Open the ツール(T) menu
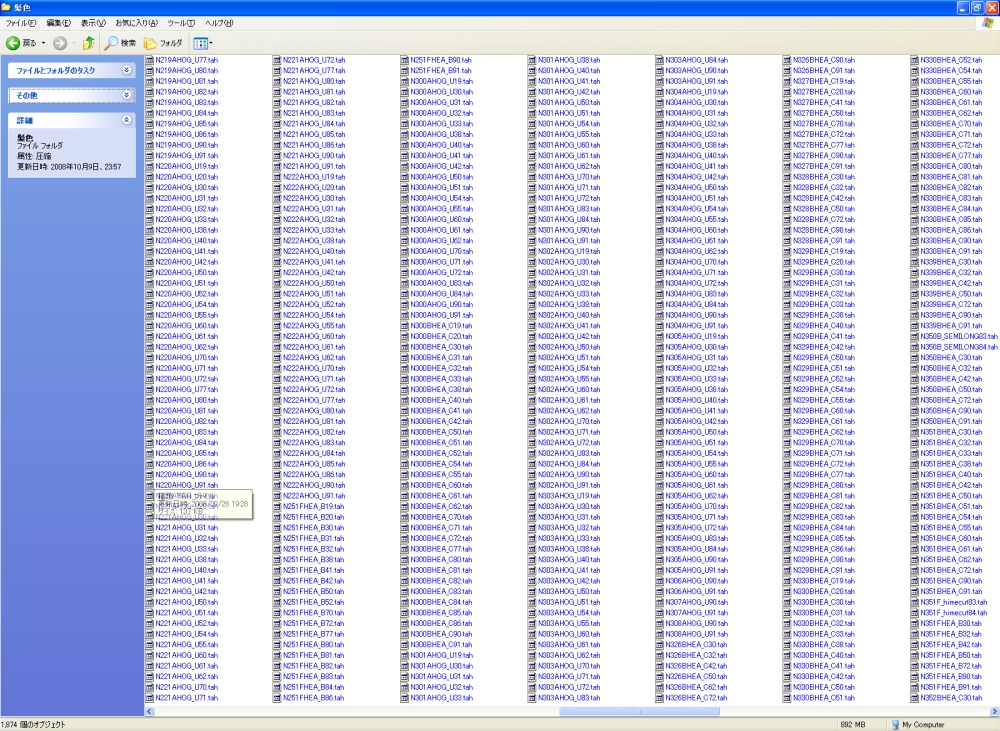 181,22
